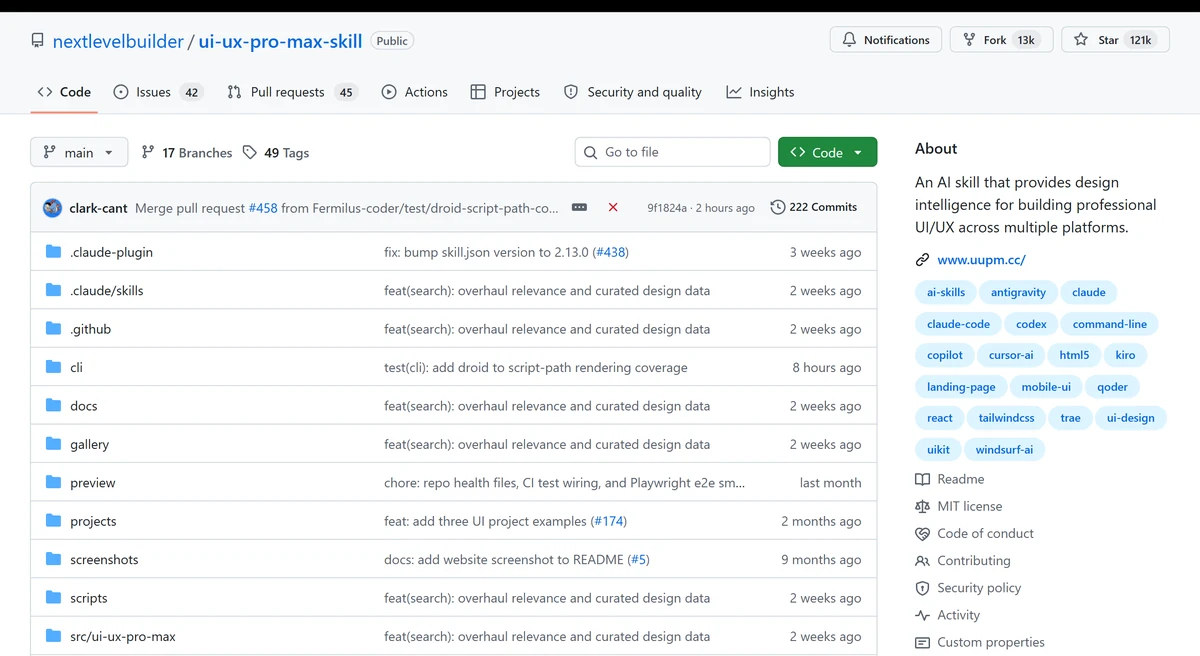Click the Custom properties note icon
This screenshot has width=1200, height=656.
922,642
